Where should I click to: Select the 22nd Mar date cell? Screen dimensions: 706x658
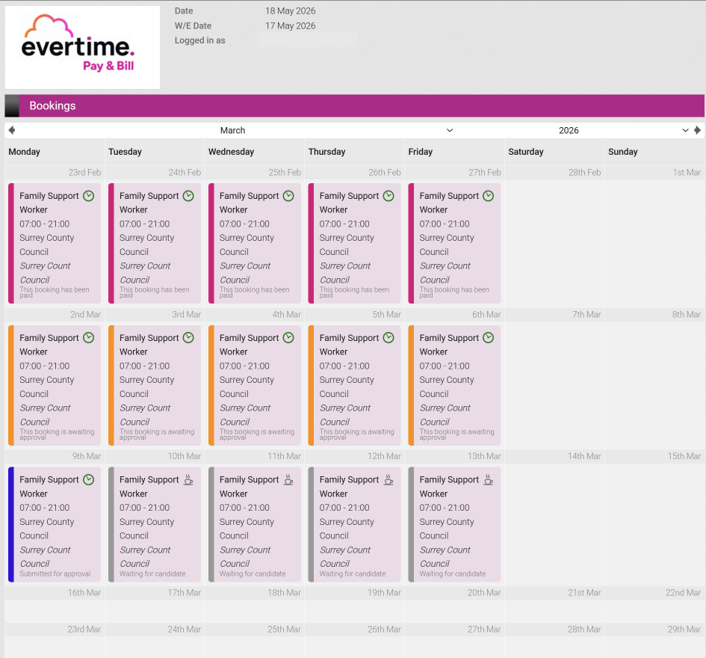[654, 604]
